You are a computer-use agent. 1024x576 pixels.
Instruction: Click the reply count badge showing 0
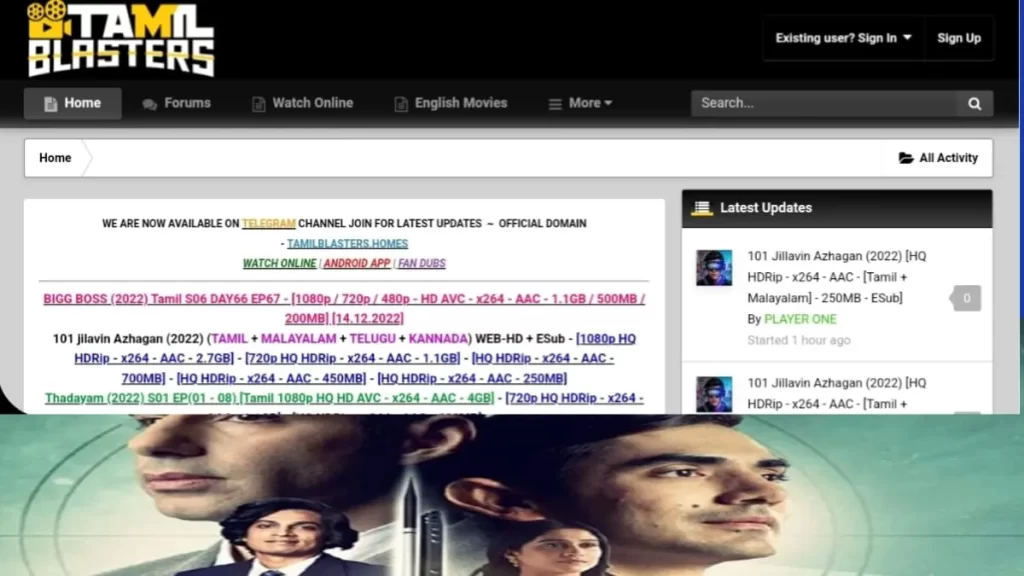(966, 298)
